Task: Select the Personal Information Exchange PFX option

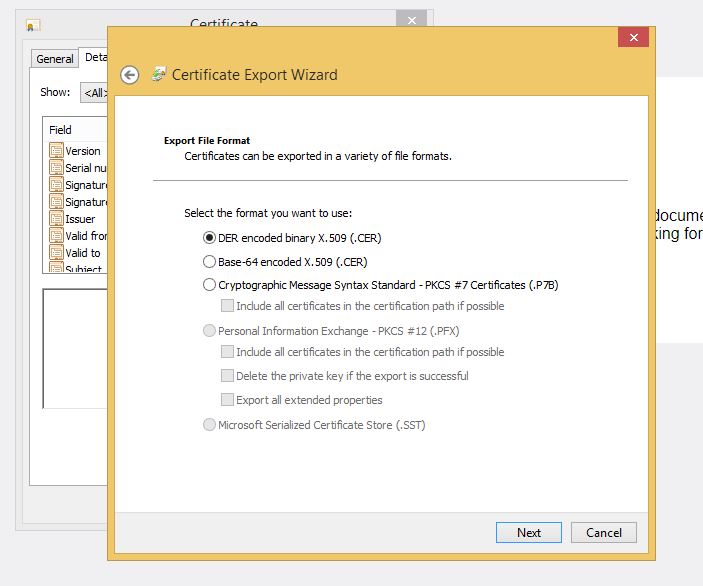Action: [x=209, y=331]
